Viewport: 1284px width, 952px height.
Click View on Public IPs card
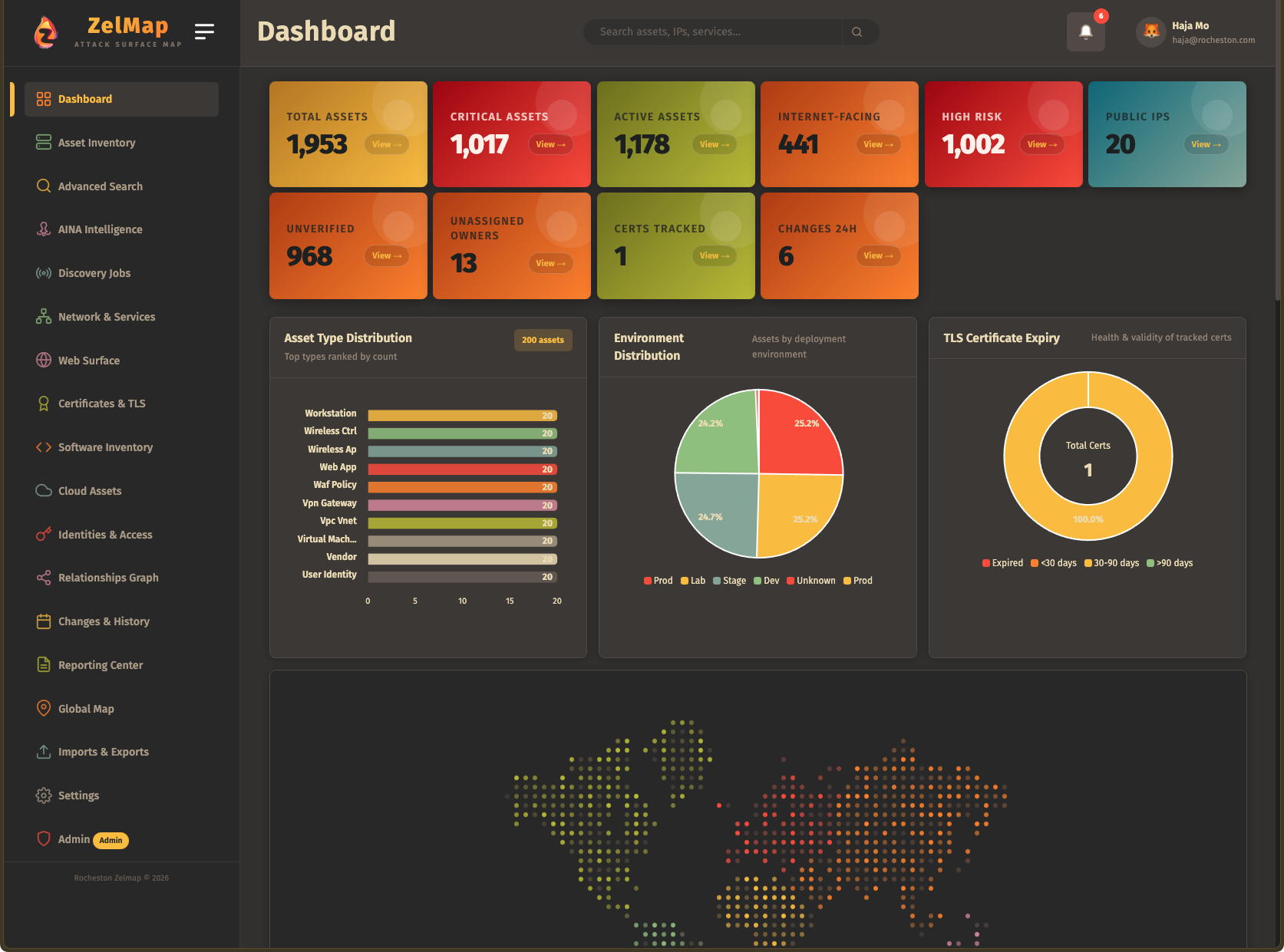point(1206,144)
